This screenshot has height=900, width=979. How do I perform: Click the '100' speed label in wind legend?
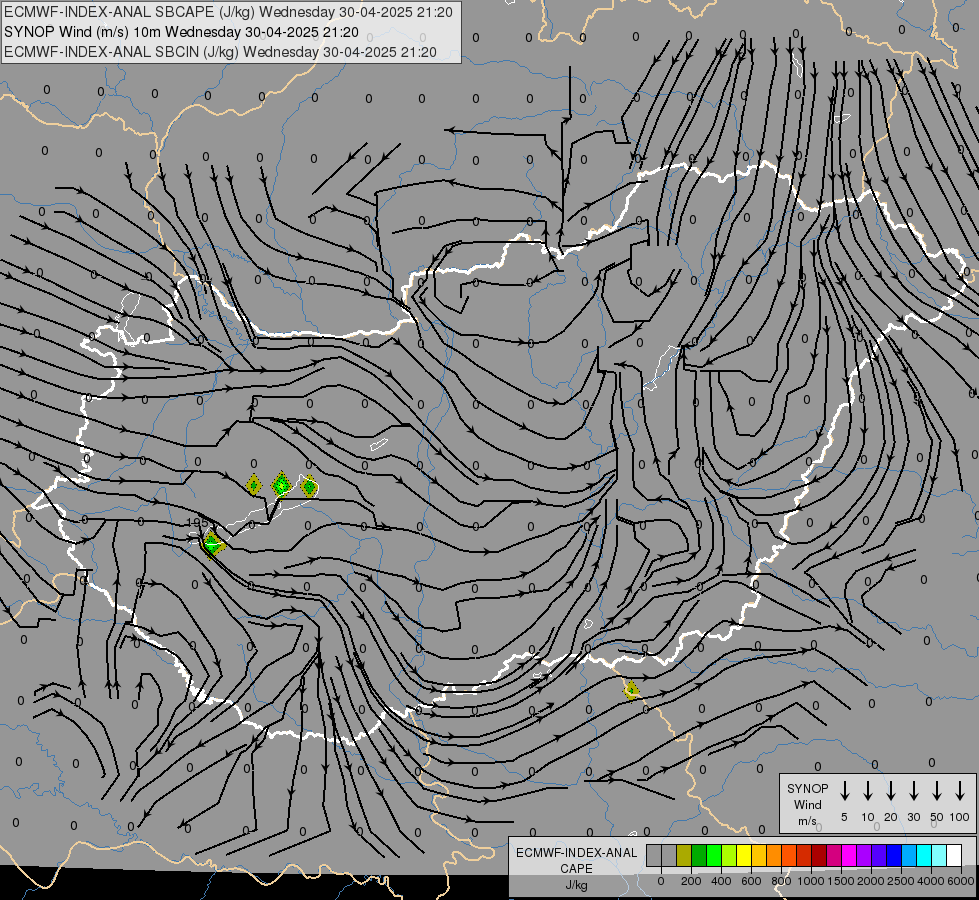pyautogui.click(x=960, y=817)
